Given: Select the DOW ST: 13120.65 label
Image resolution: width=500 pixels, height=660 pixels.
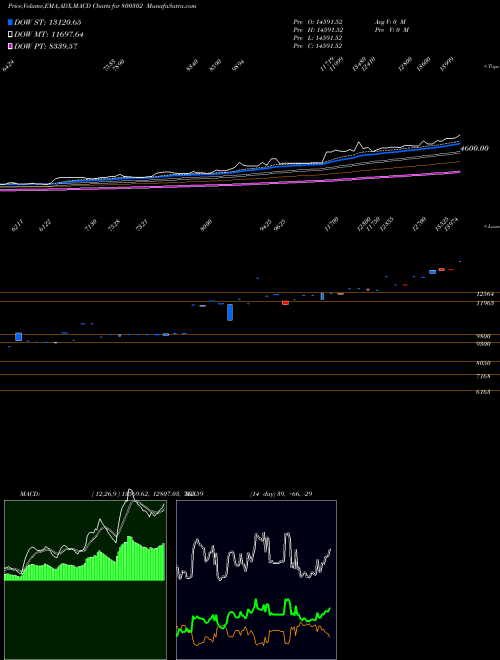Looking at the screenshot, I should [48, 22].
